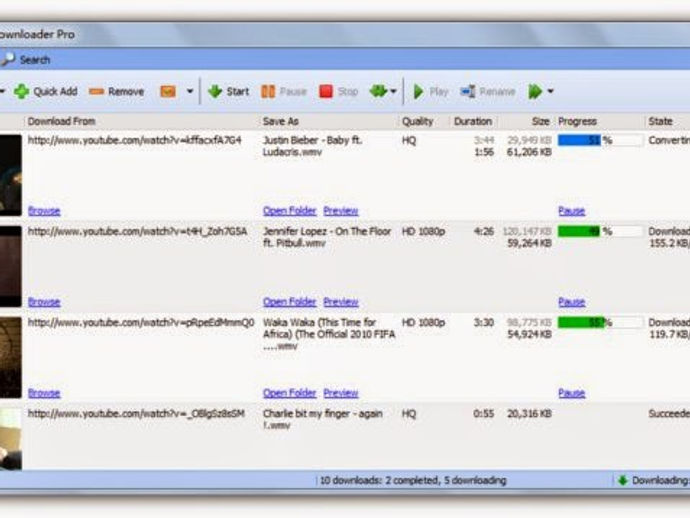The height and width of the screenshot is (518, 690).
Task: Open dropdown beside forward arrows icon
Action: pyautogui.click(x=550, y=92)
